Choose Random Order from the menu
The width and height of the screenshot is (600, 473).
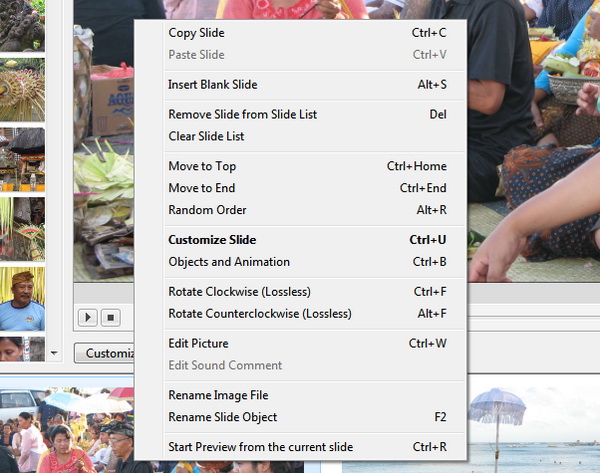pos(207,210)
